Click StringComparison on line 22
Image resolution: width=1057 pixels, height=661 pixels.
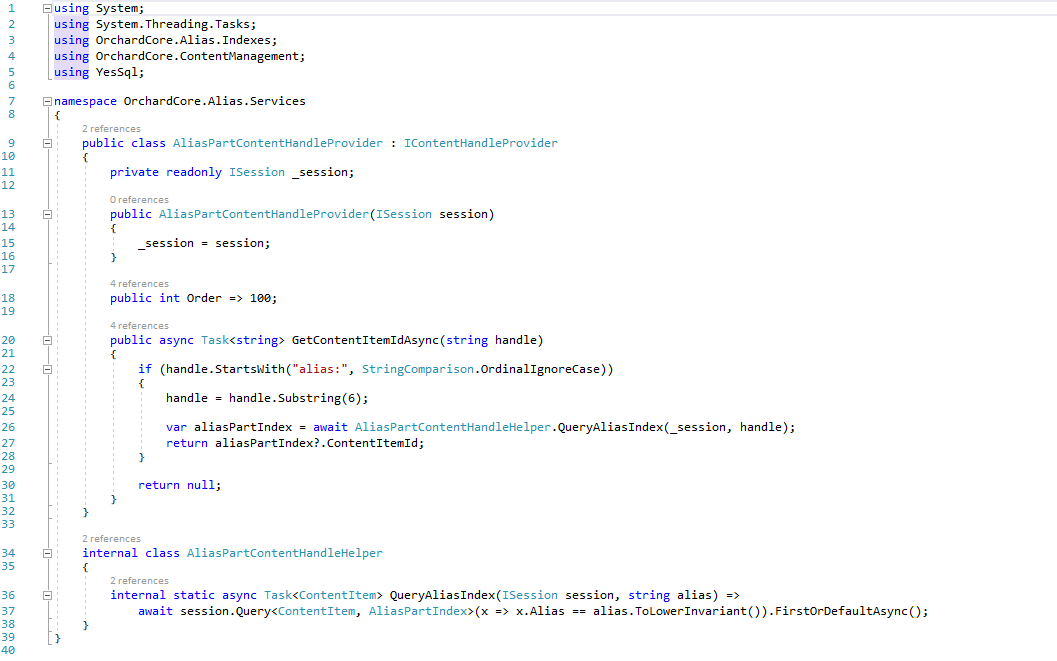418,369
